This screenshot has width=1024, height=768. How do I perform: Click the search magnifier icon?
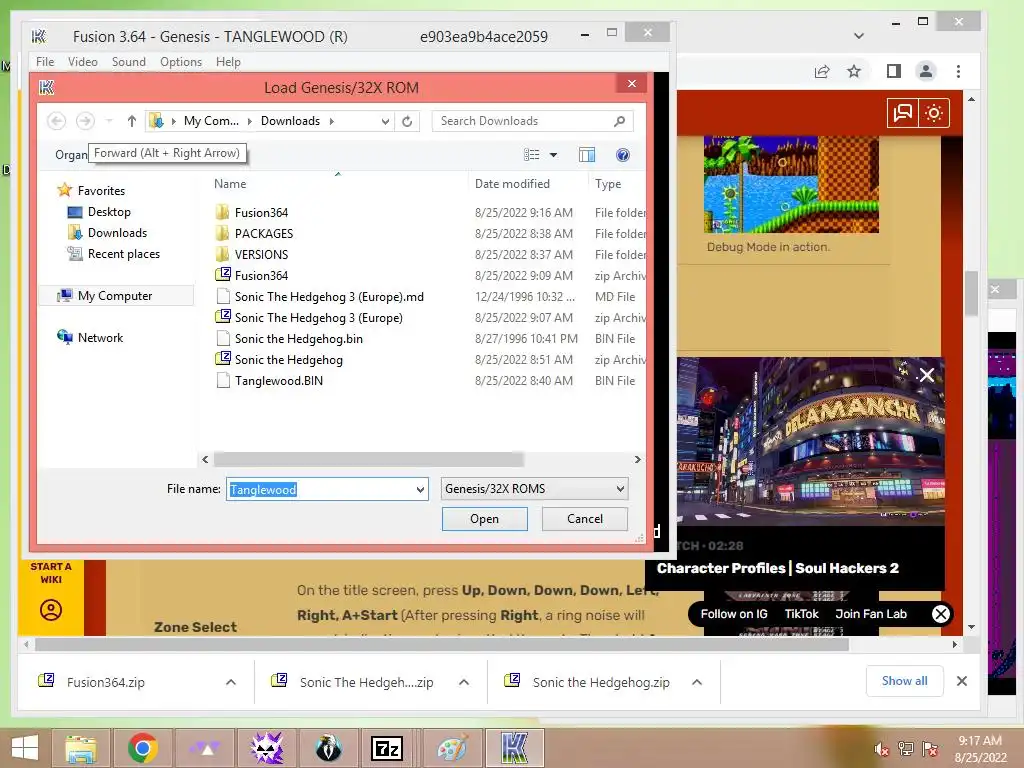619,121
